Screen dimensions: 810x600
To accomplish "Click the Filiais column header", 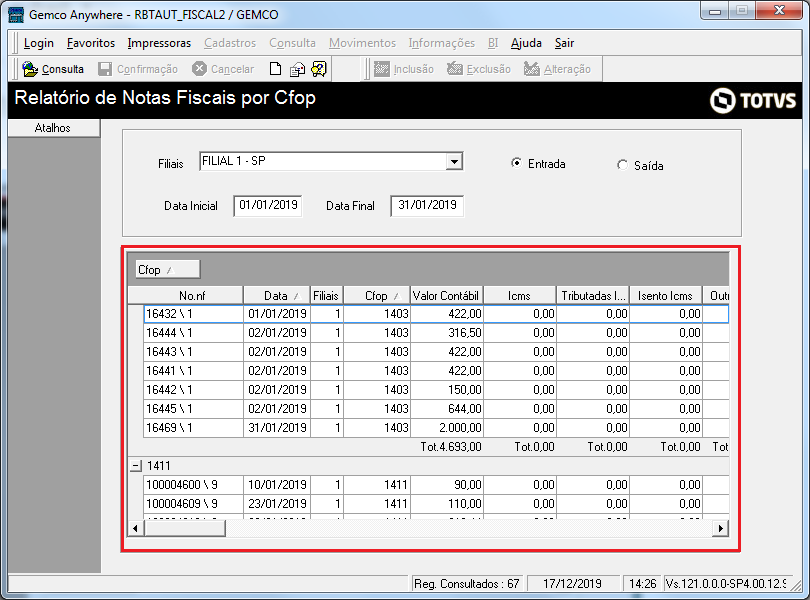I will pos(326,296).
